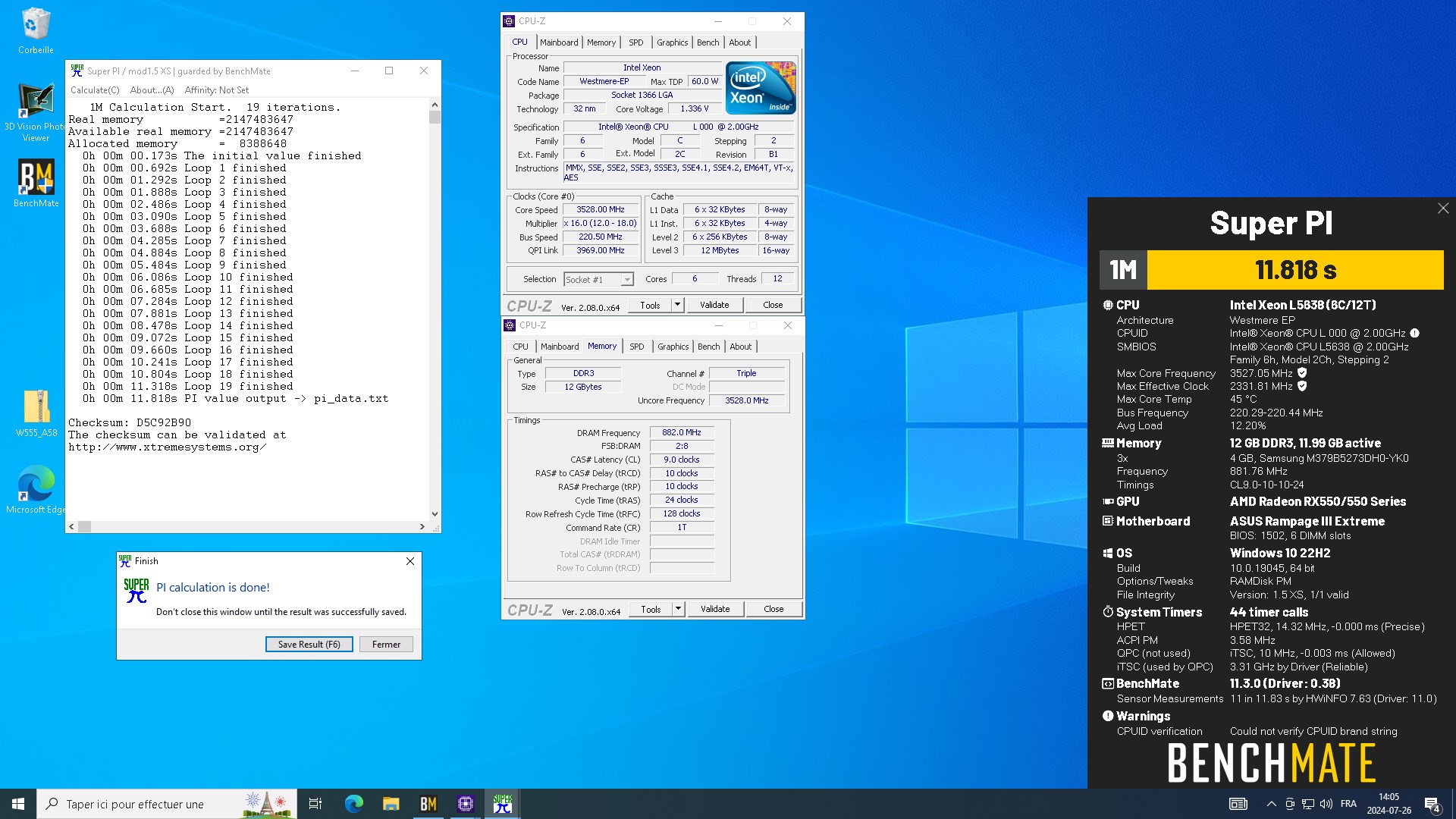The width and height of the screenshot is (1456, 819).
Task: Click the multiplier x 16.0 (12.0 - 18.0) field
Action: pos(601,223)
